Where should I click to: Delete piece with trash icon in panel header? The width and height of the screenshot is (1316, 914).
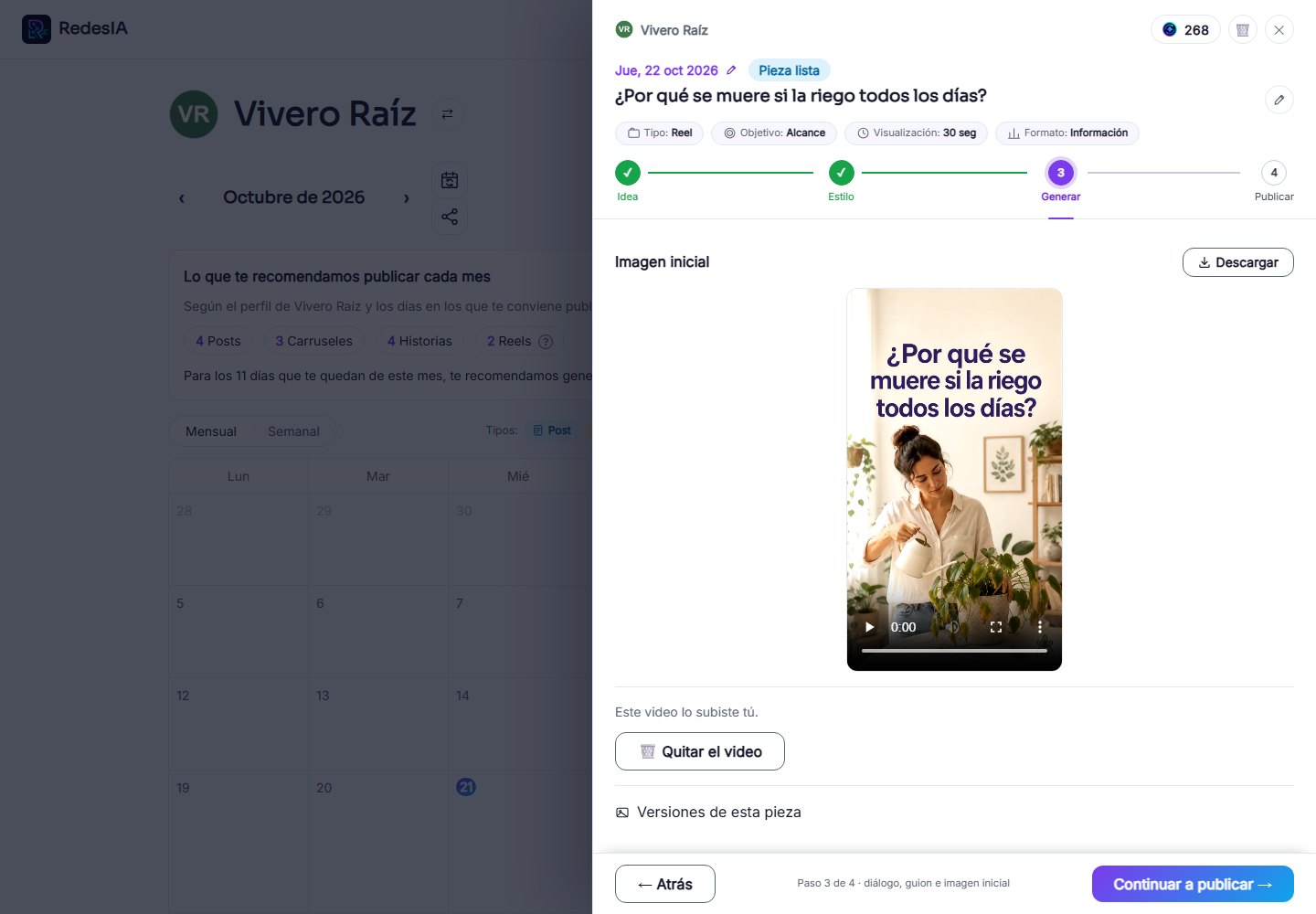pos(1243,30)
